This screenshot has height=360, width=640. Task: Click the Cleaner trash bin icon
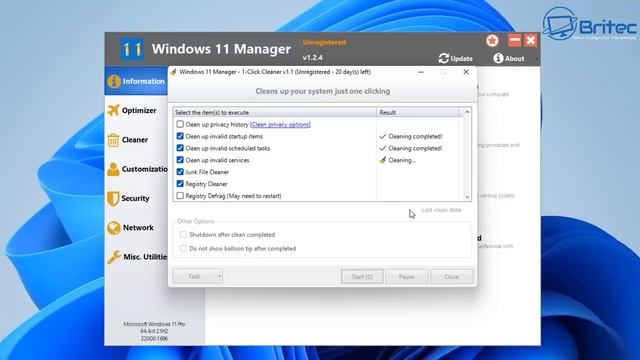(113, 140)
